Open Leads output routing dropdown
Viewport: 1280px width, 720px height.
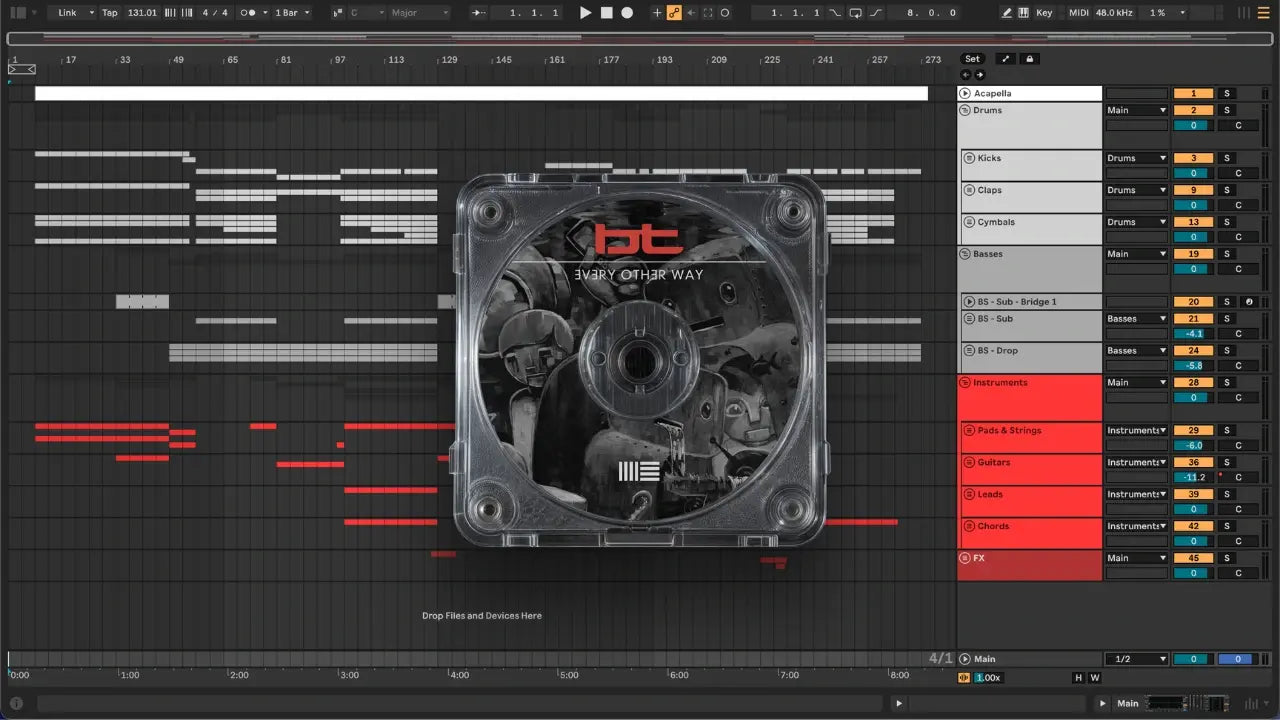(1136, 494)
